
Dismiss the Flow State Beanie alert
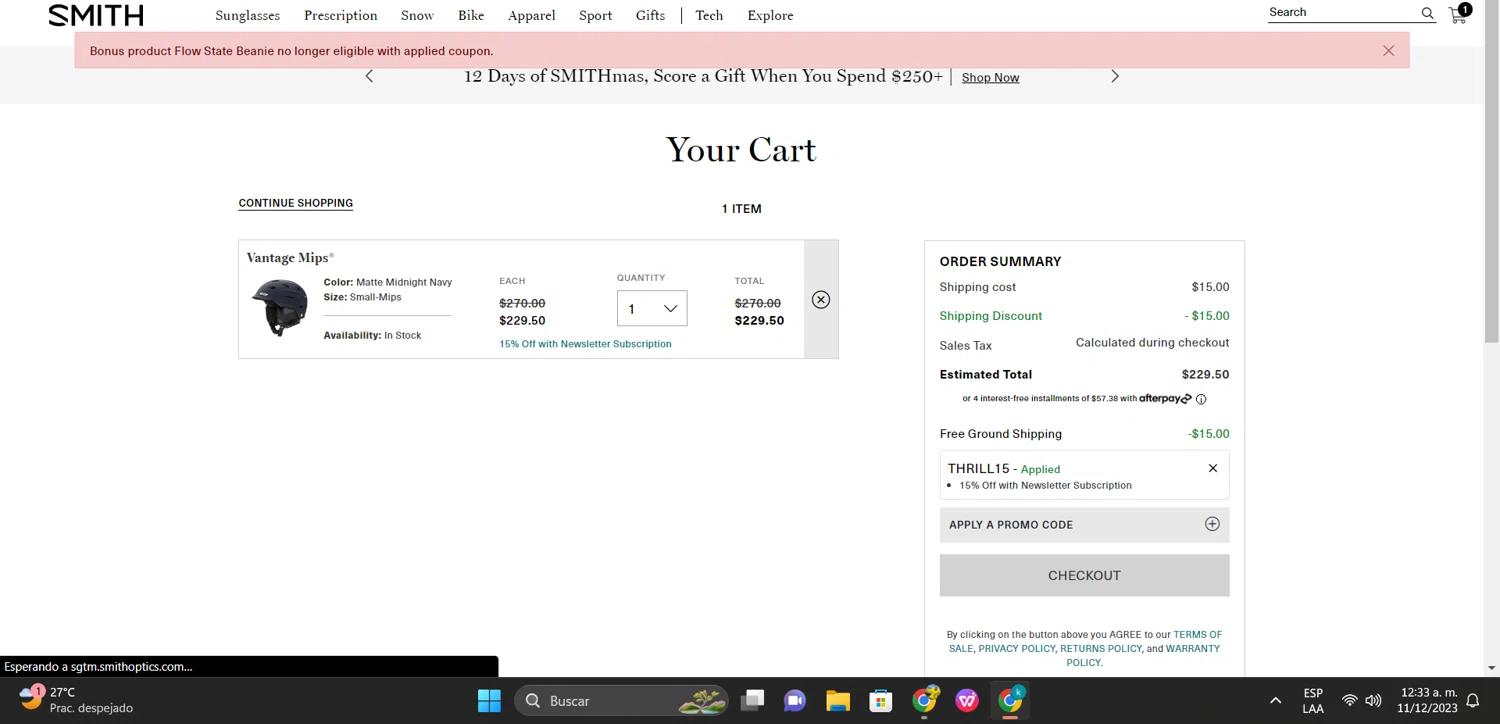[x=1388, y=51]
